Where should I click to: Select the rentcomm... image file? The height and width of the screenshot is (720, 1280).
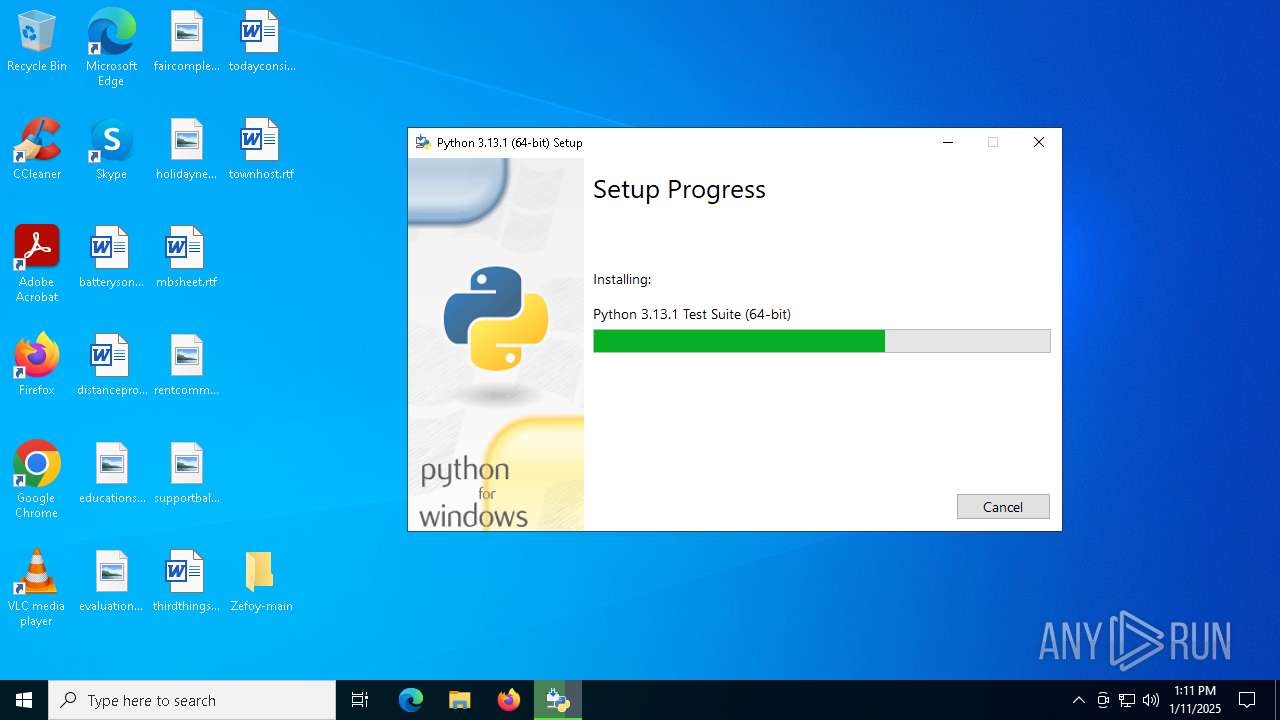[186, 366]
